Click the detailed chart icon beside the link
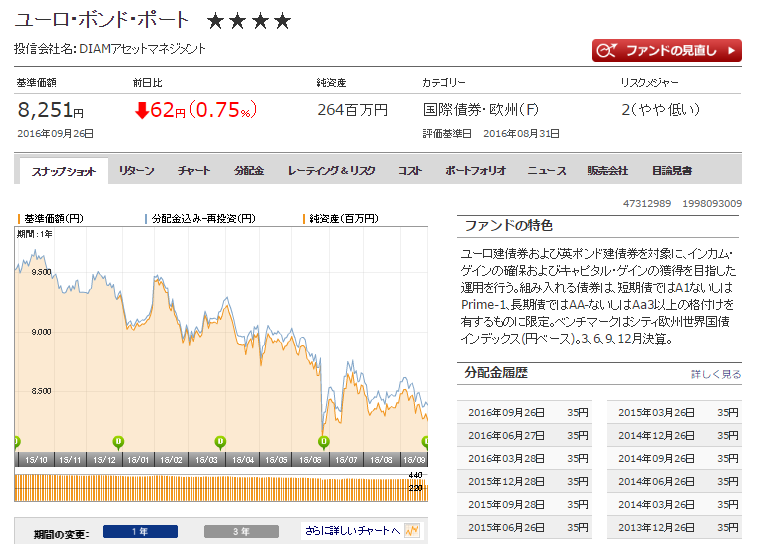The image size is (763, 551). (x=412, y=531)
